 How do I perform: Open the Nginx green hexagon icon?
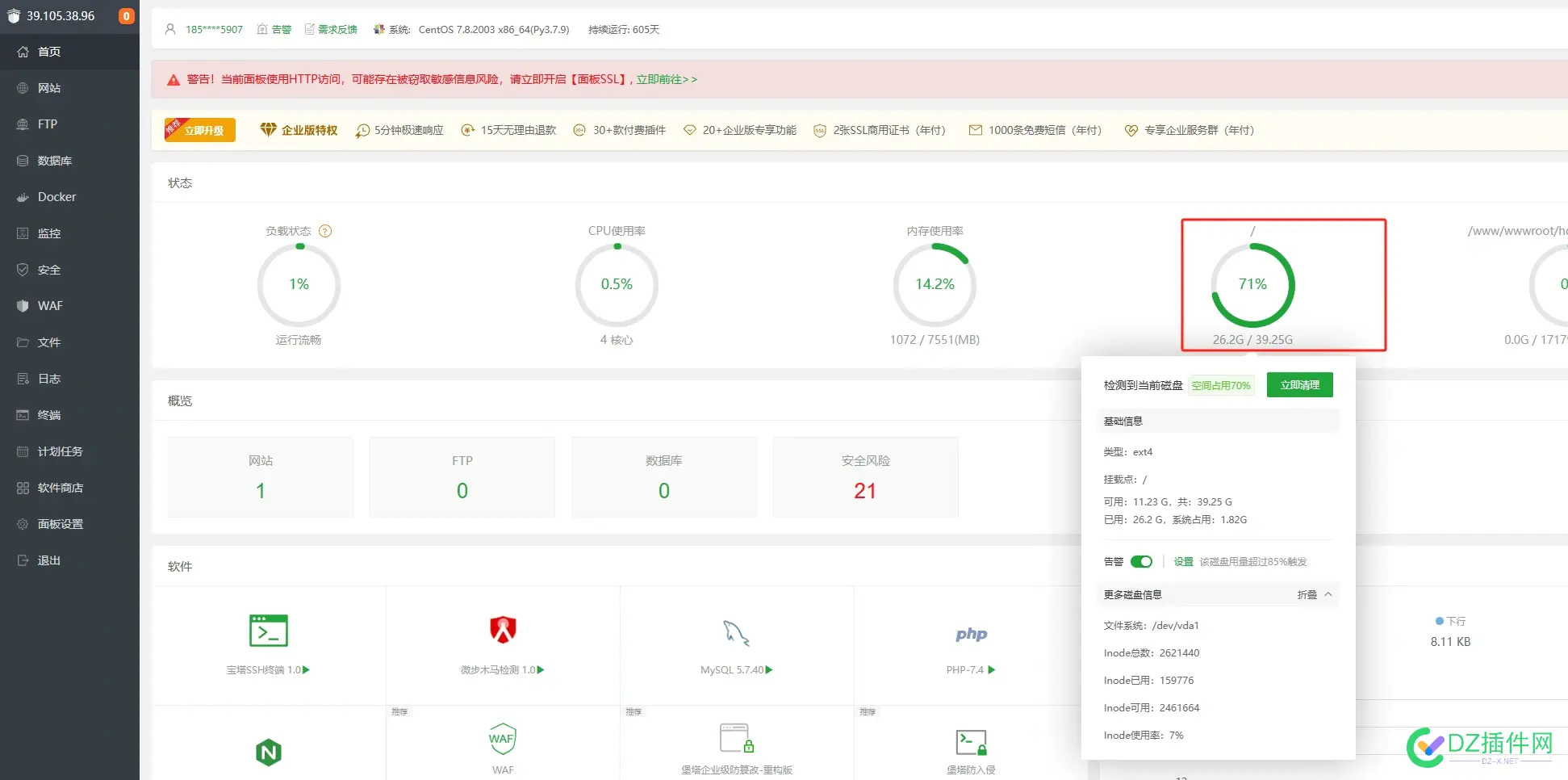(268, 753)
